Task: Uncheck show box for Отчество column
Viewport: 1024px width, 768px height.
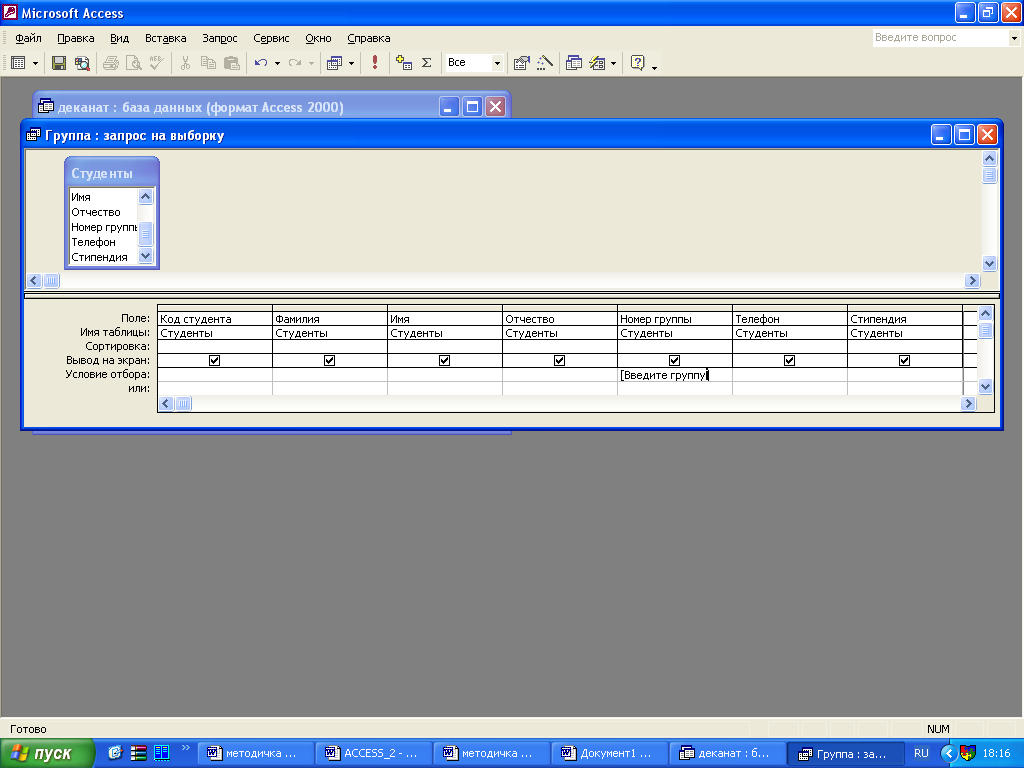Action: [x=559, y=360]
